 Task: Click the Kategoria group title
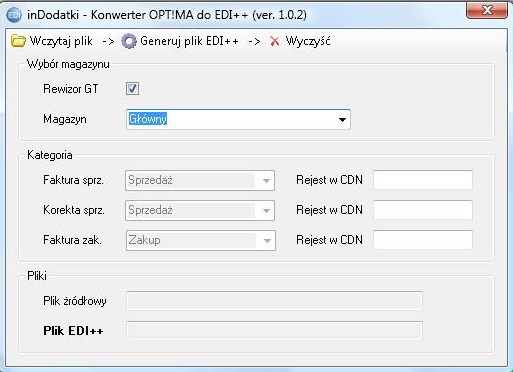point(50,155)
